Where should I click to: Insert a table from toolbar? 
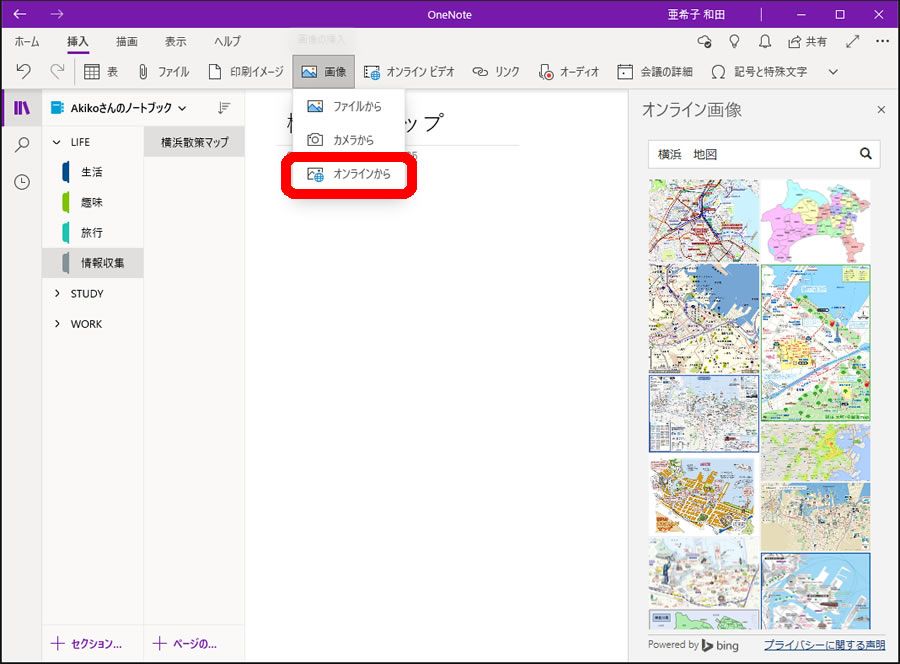102,72
